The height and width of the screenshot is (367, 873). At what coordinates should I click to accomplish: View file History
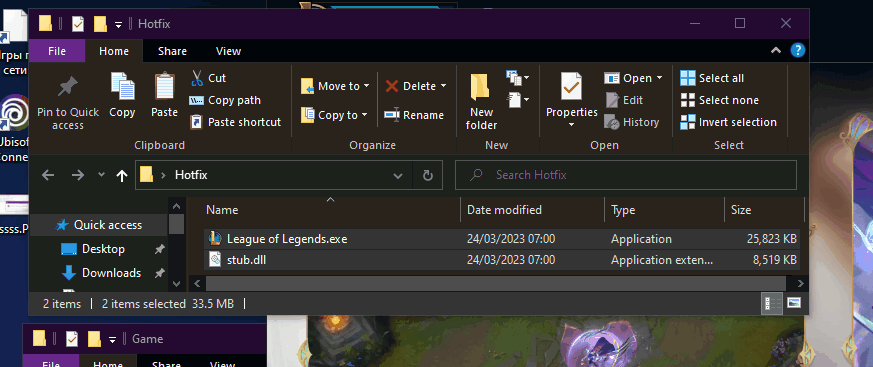[x=632, y=122]
